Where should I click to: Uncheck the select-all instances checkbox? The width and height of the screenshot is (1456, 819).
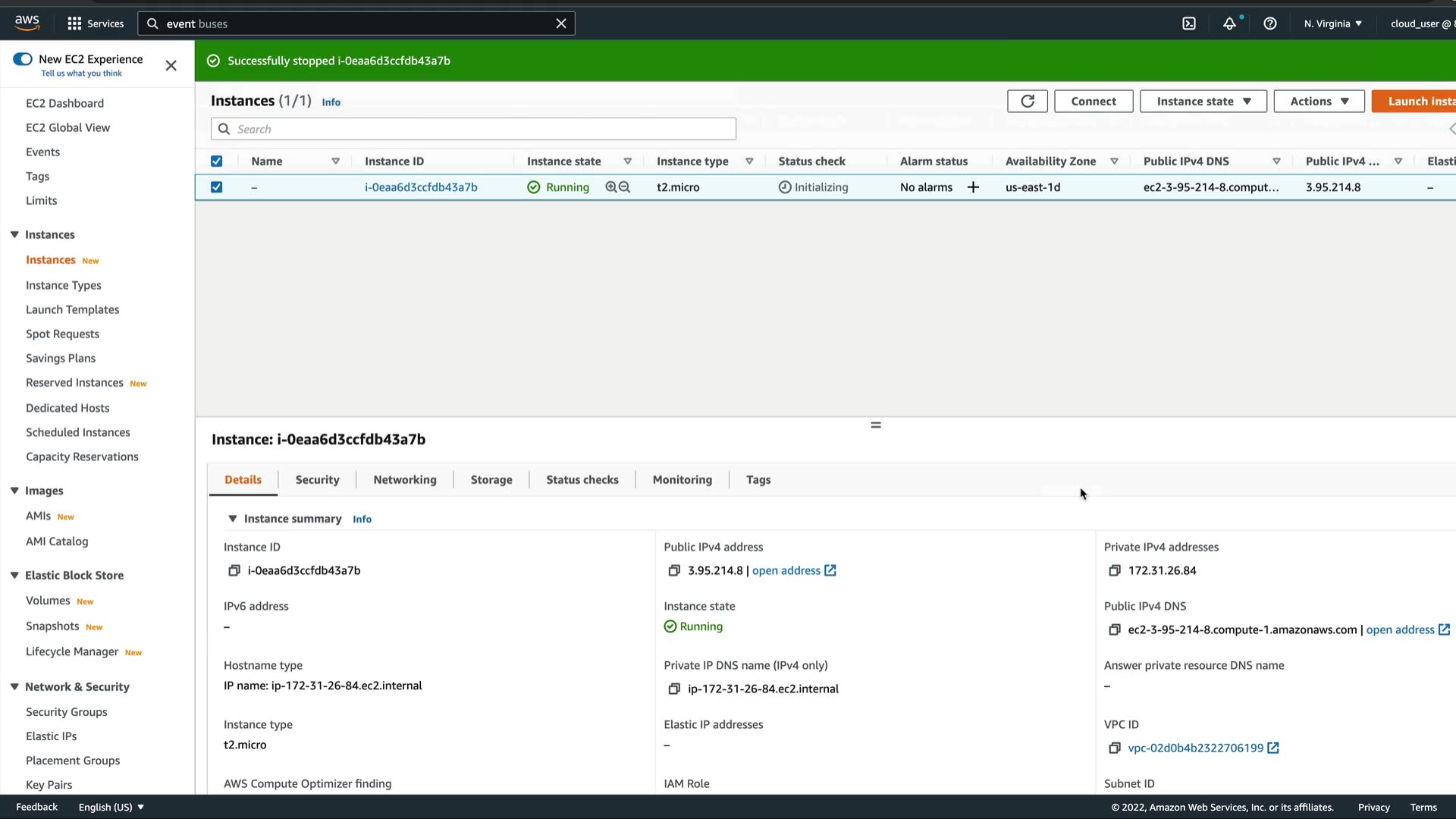tap(217, 162)
